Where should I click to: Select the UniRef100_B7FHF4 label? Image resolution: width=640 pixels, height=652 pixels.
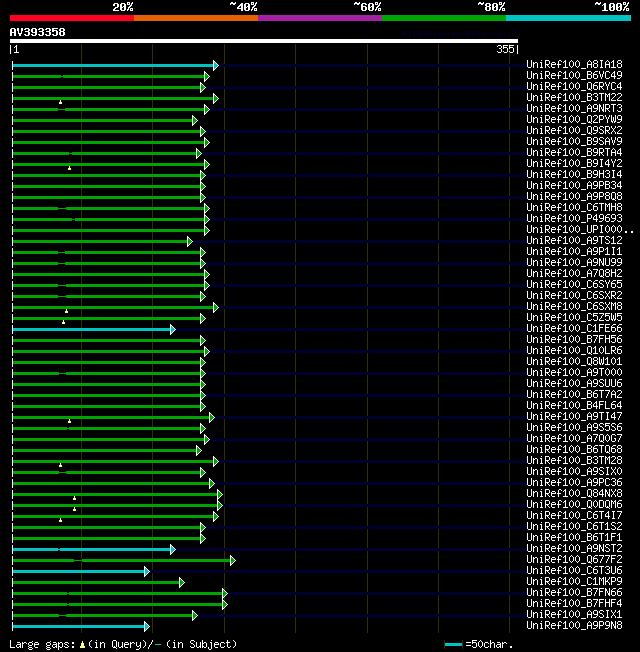pyautogui.click(x=574, y=603)
